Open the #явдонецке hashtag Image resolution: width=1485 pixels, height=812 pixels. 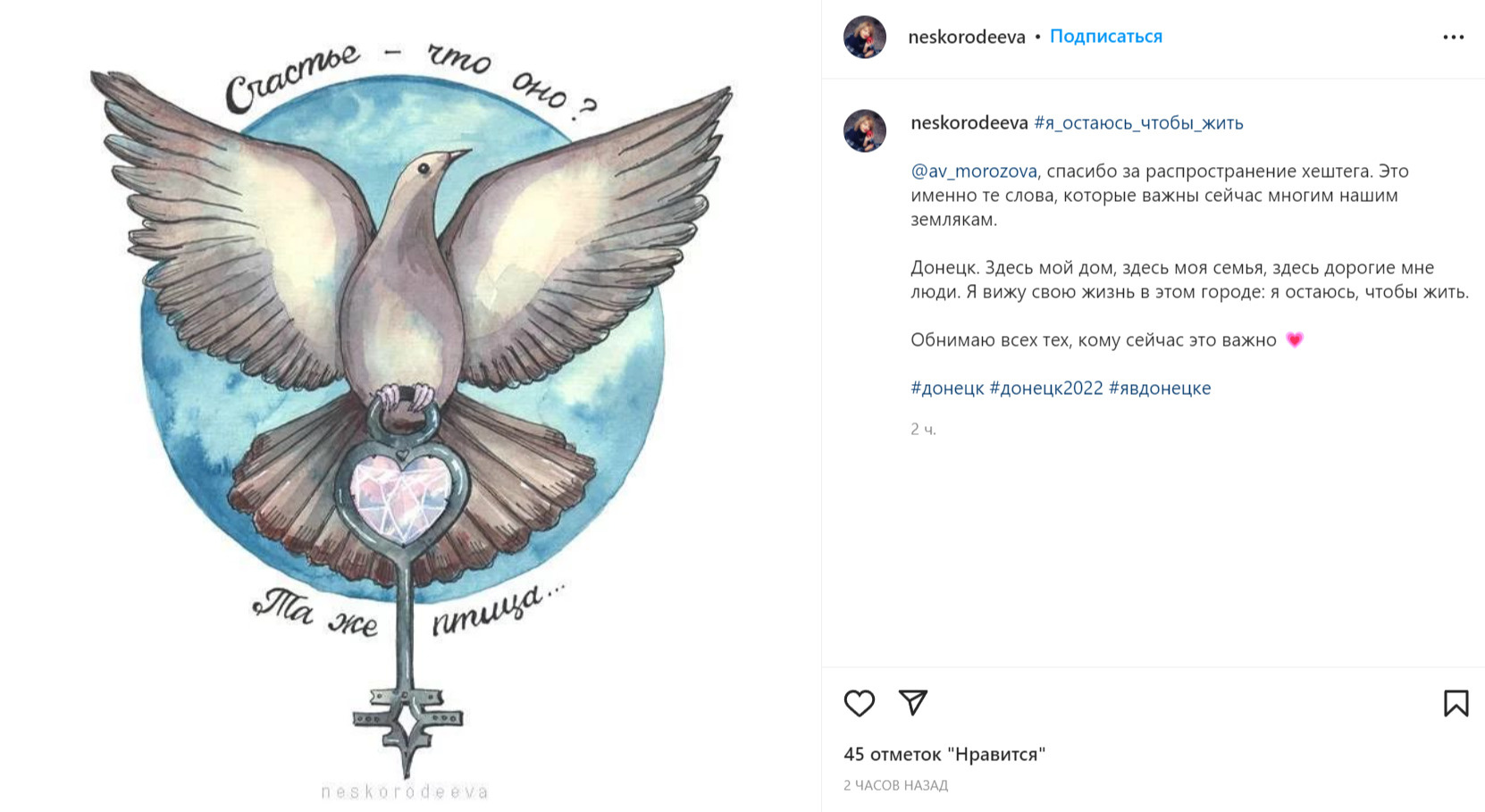(1160, 389)
